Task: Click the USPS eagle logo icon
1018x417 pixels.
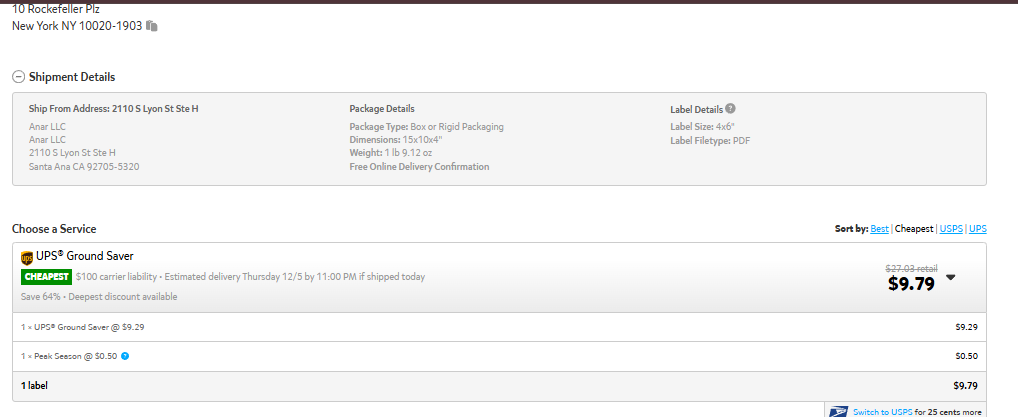Action: (838, 412)
